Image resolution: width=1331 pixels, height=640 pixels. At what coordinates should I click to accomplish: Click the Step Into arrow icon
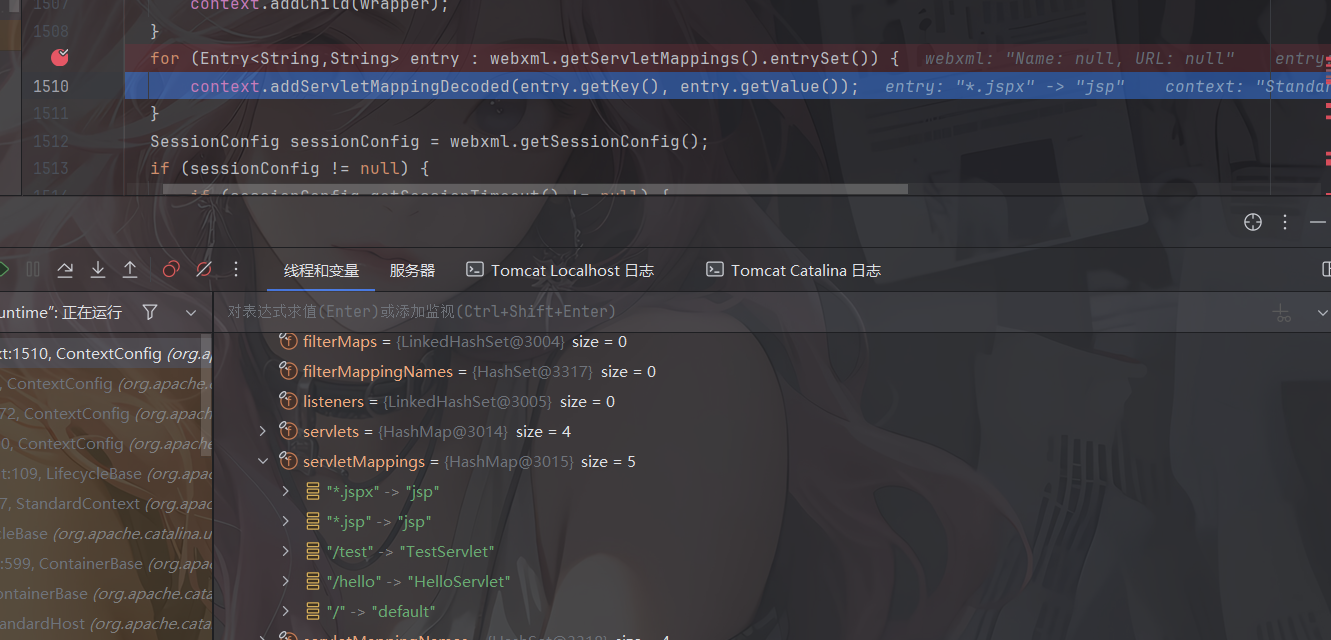pyautogui.click(x=98, y=270)
